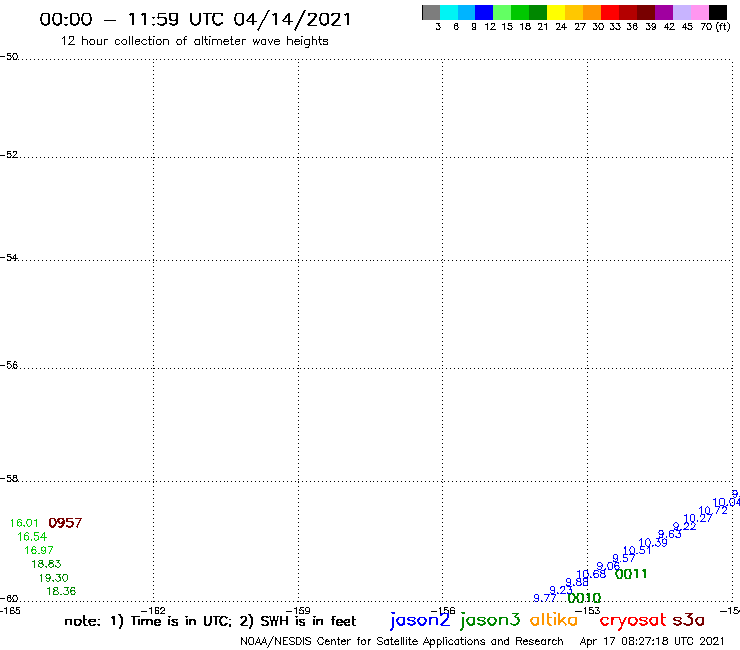Click the -52 latitude axis label

pos(9,155)
